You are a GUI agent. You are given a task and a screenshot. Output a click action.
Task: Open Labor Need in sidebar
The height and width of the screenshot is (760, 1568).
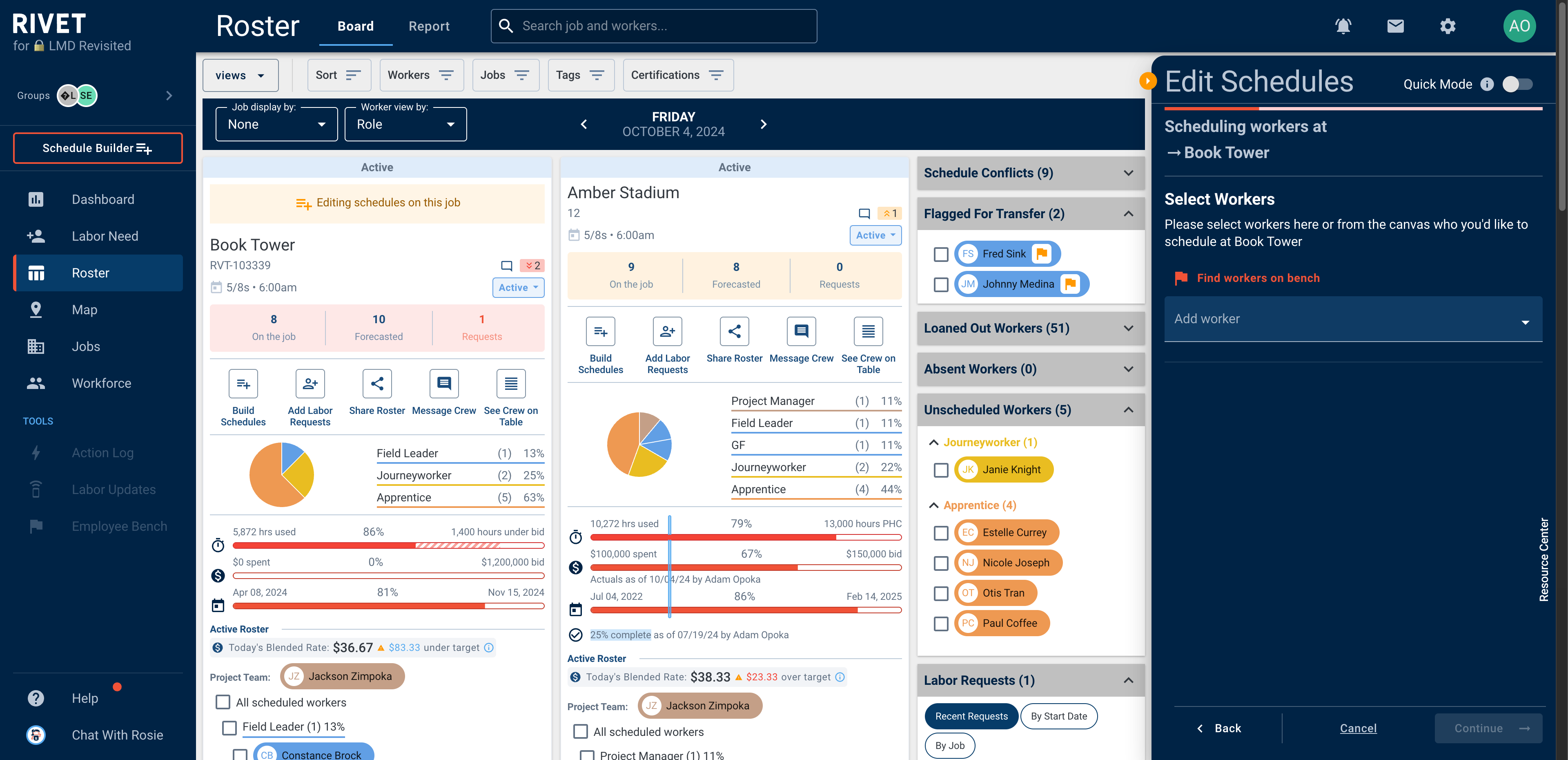tap(98, 236)
